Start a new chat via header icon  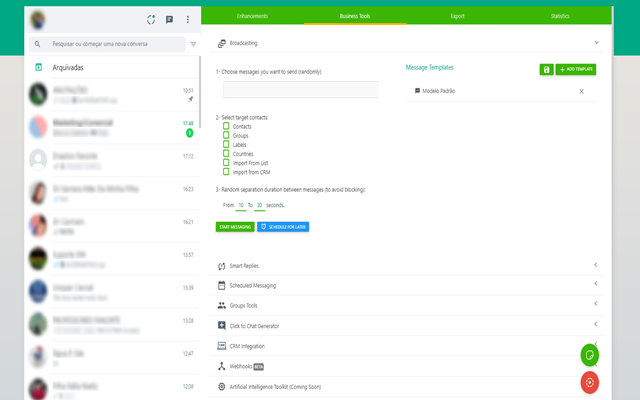pos(169,19)
